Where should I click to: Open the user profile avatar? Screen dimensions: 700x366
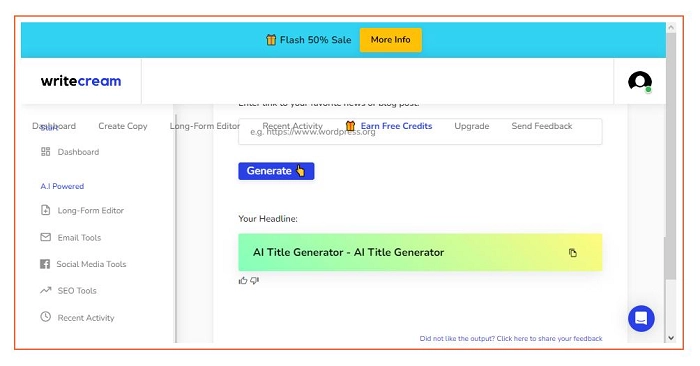[640, 82]
